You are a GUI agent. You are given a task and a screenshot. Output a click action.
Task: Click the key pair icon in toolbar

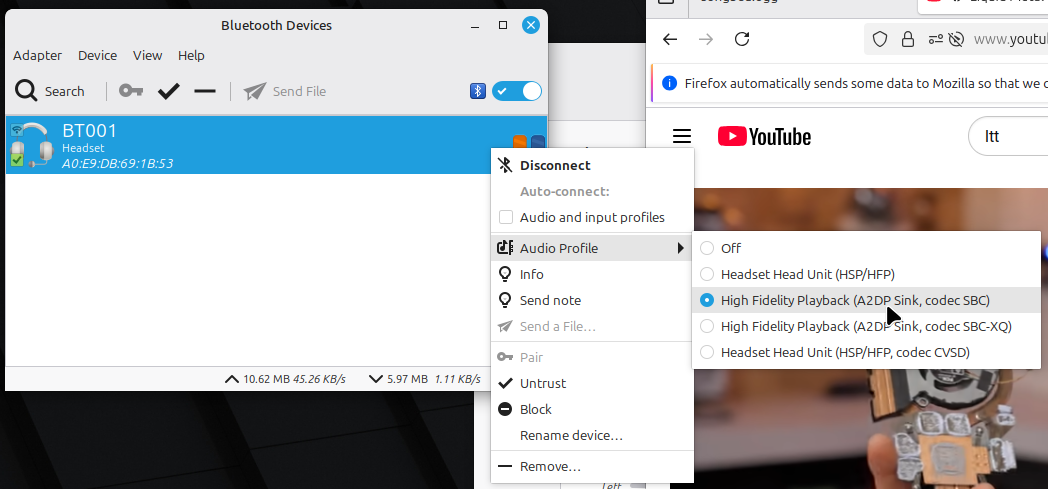tap(131, 91)
